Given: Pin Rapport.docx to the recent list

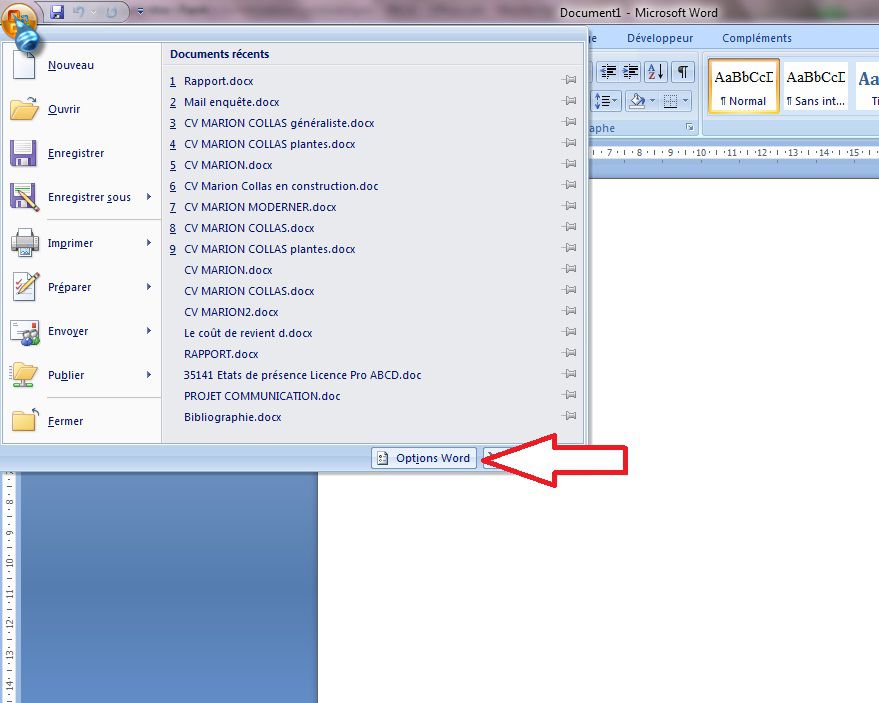Looking at the screenshot, I should click(569, 81).
